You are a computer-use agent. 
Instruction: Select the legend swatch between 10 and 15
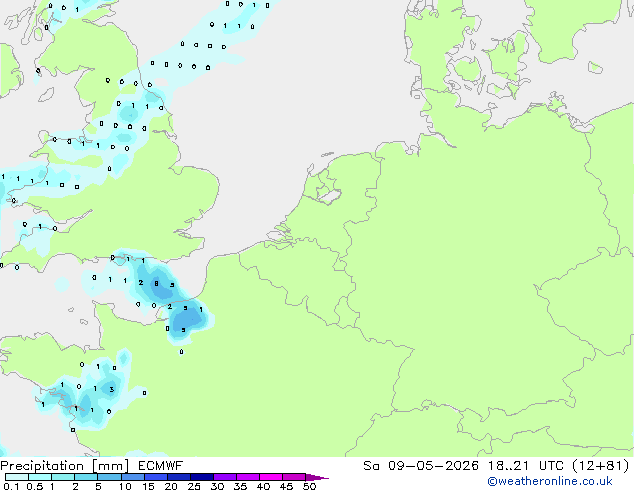tap(132, 477)
